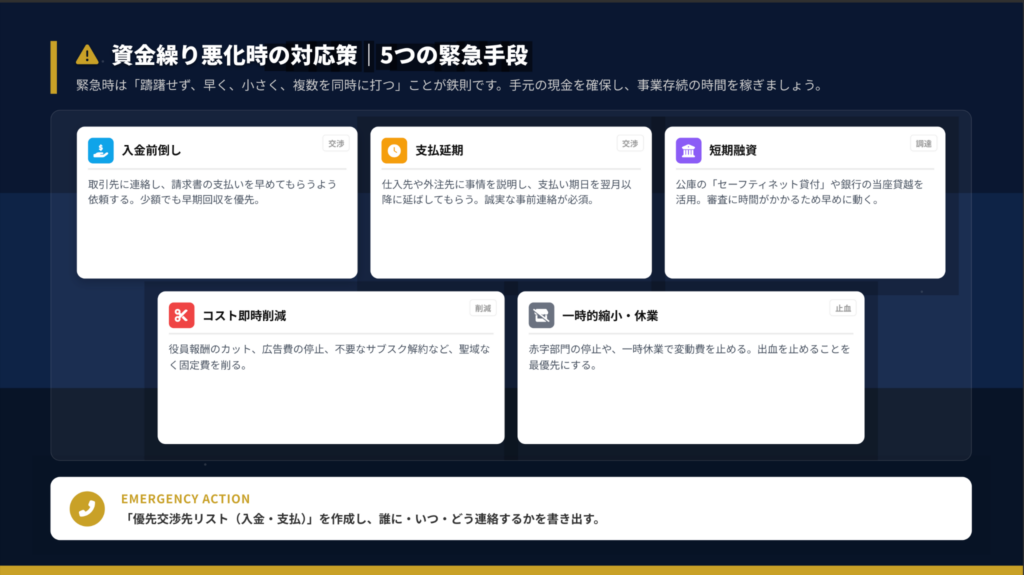The width and height of the screenshot is (1024, 575).
Task: Click the 止血 tag on the 一時的縮小・休業 card
Action: point(843,308)
